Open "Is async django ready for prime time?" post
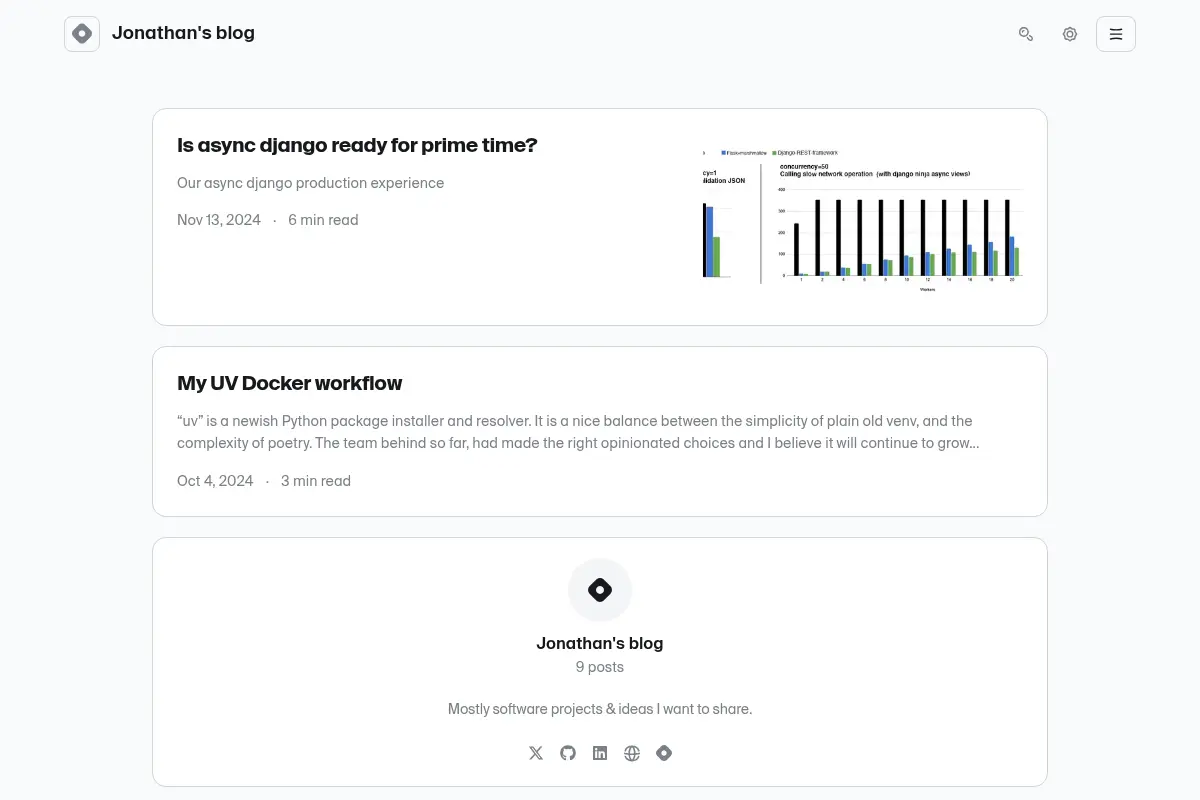The width and height of the screenshot is (1200, 800). pyautogui.click(x=357, y=145)
